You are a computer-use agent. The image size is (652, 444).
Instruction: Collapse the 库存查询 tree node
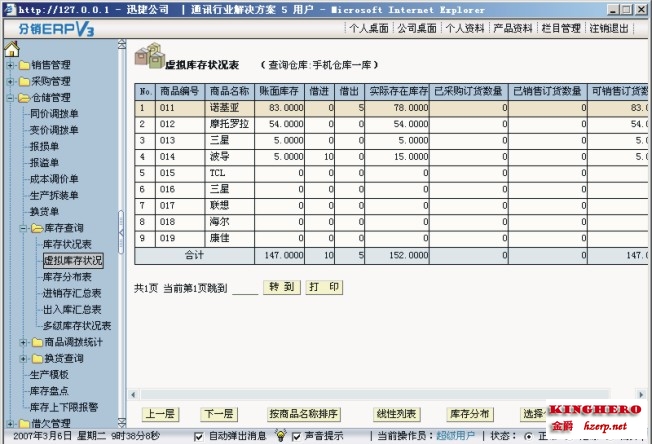24,228
